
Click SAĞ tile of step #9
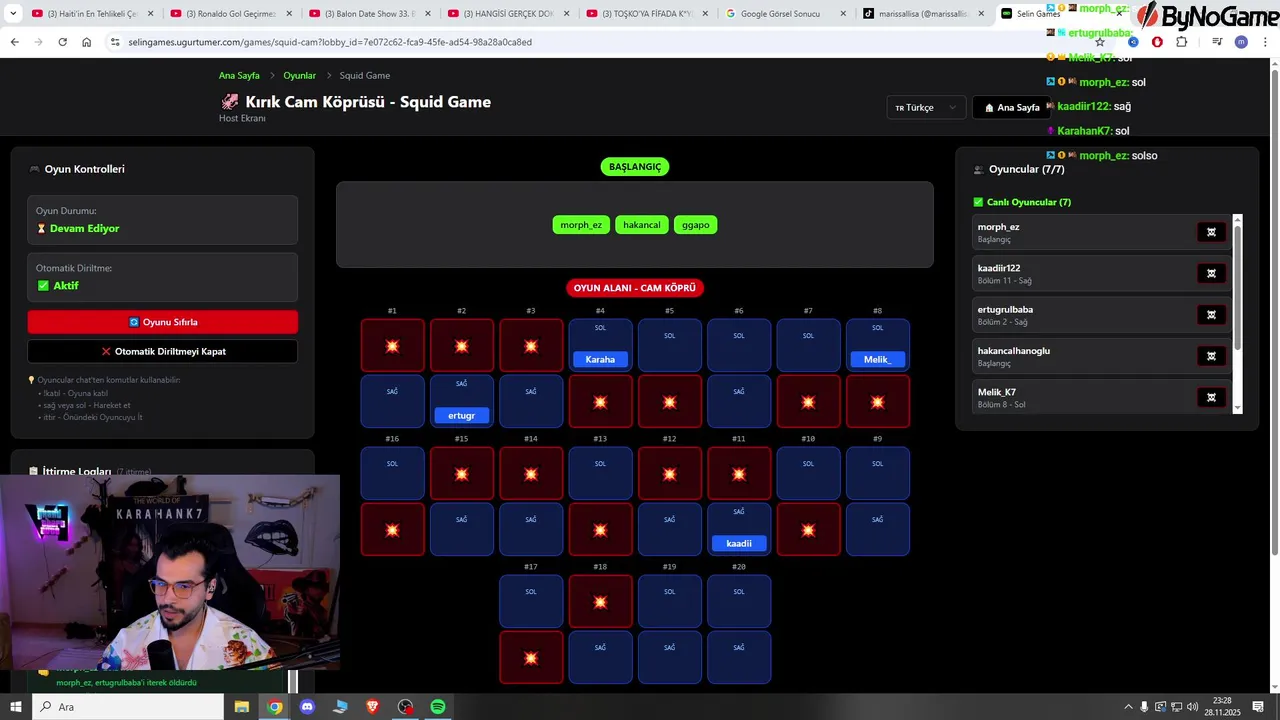pos(877,529)
